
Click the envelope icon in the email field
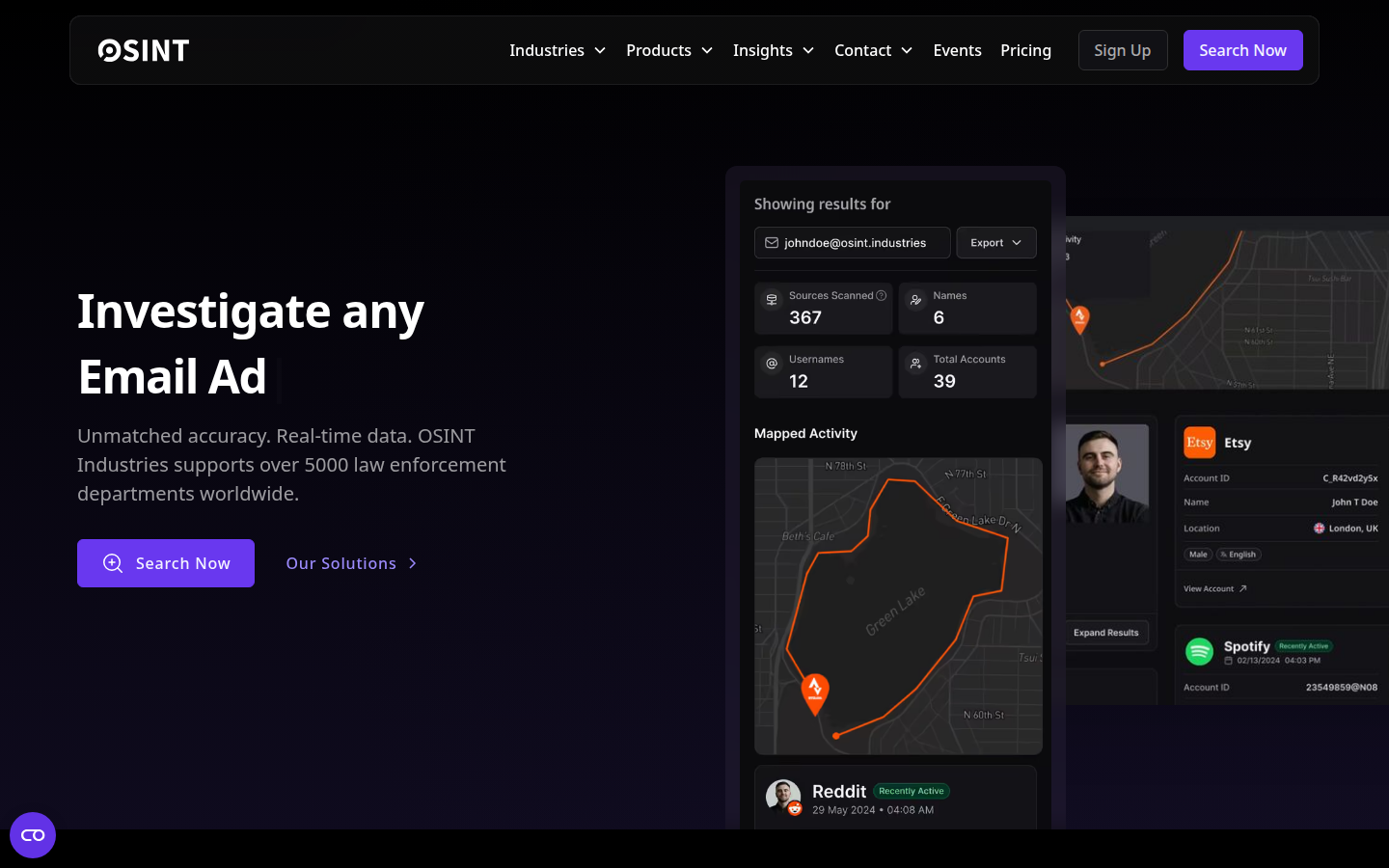coord(772,243)
